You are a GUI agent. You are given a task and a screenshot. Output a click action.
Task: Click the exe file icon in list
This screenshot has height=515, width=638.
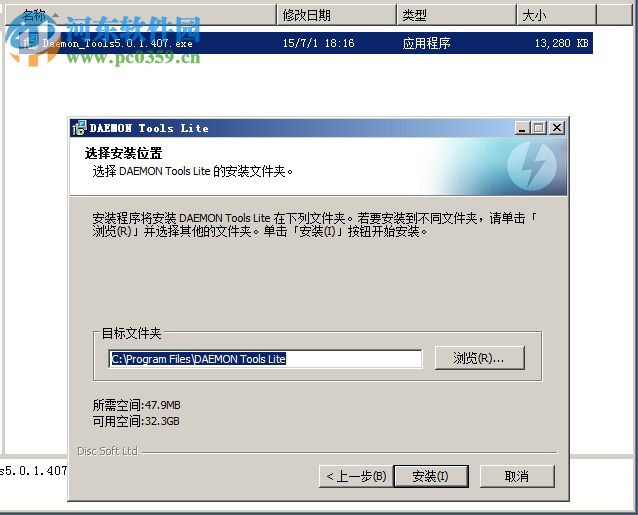(28, 43)
